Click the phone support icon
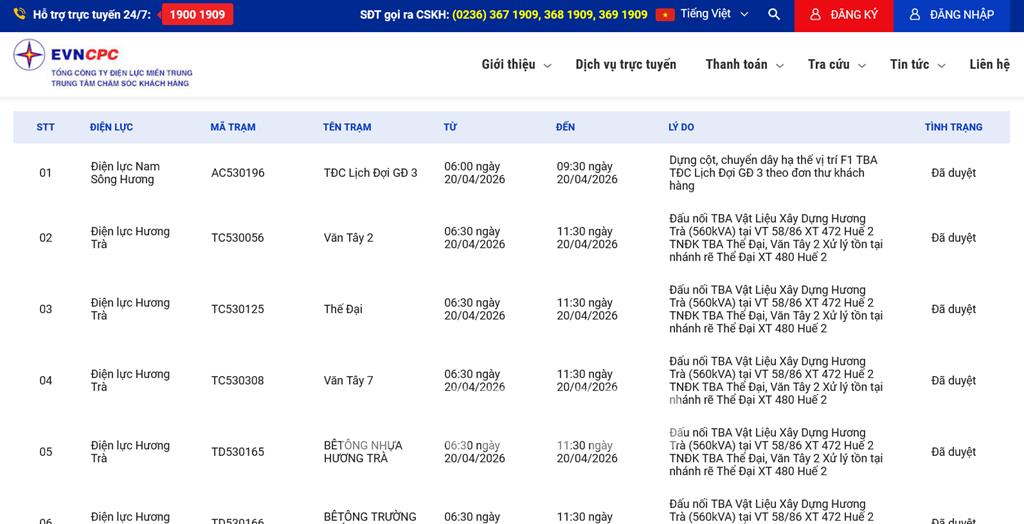This screenshot has height=524, width=1024. 19,15
